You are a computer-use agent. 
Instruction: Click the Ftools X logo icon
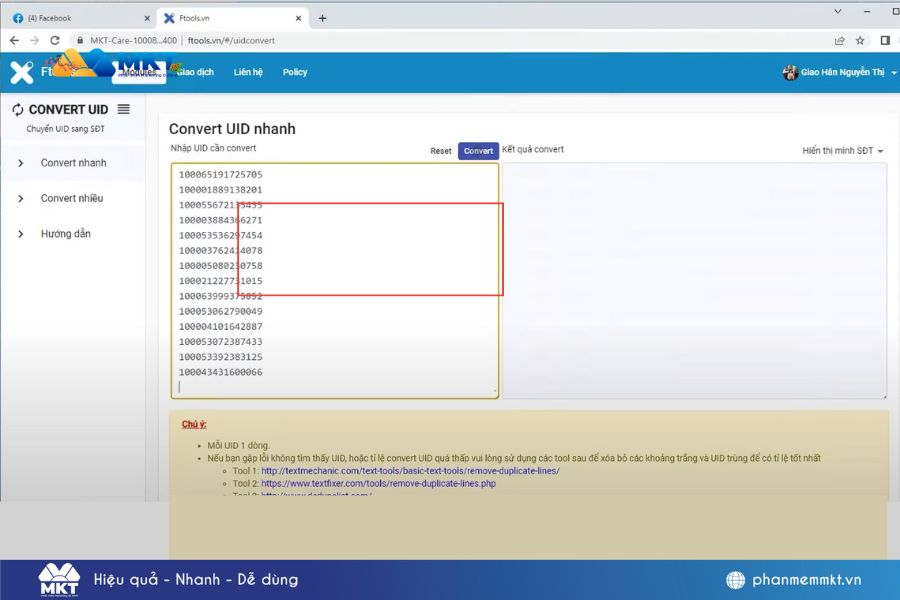tap(22, 71)
